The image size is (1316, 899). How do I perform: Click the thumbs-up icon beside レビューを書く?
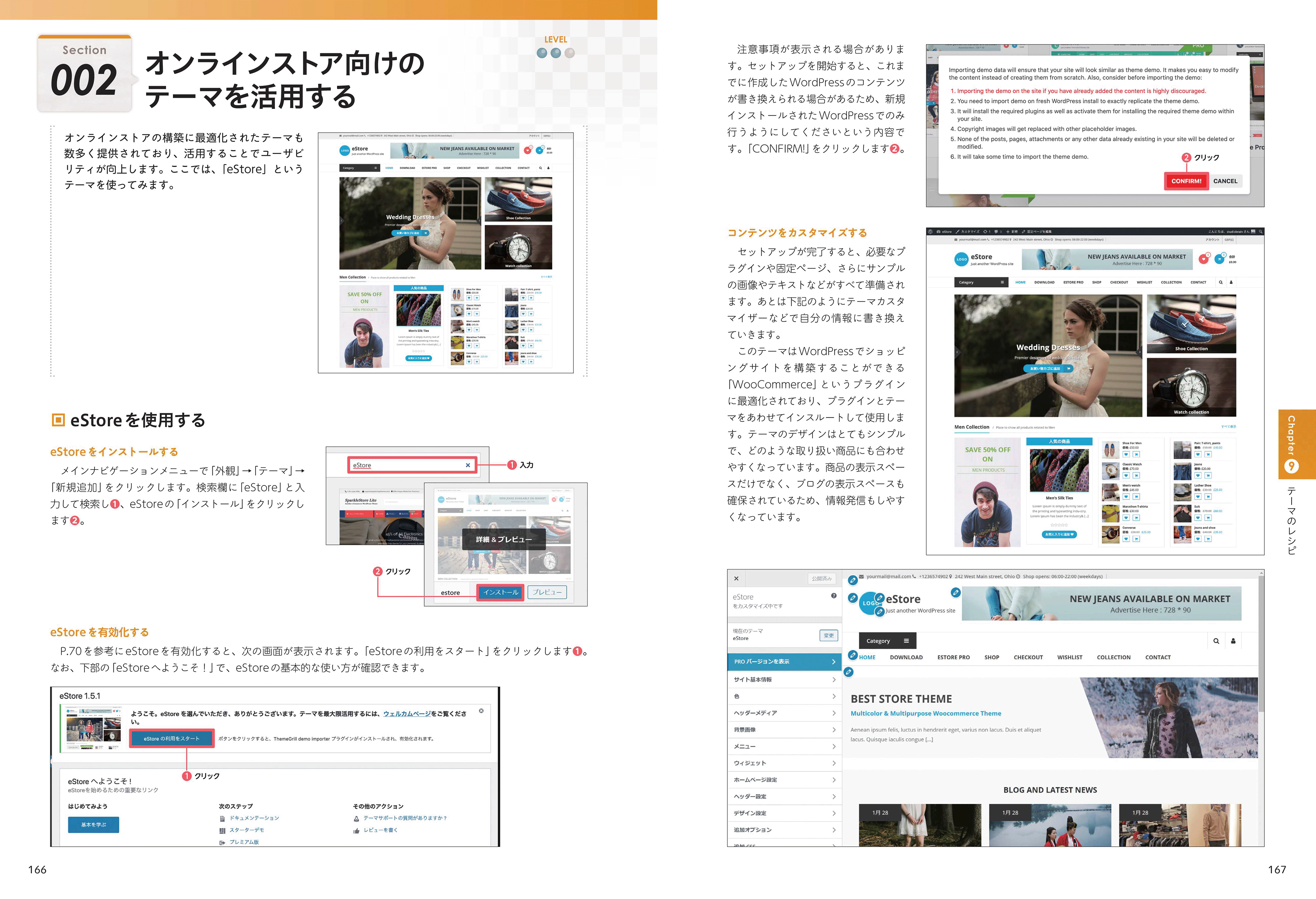tap(356, 830)
